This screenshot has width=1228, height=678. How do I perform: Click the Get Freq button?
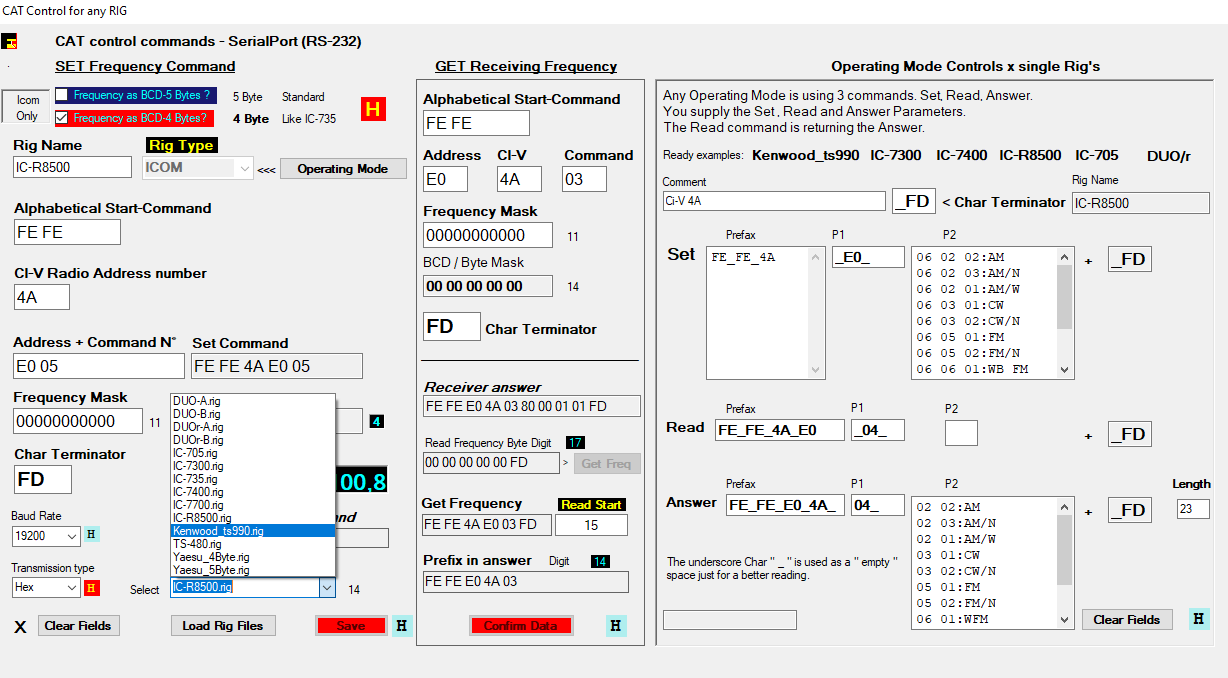click(606, 463)
